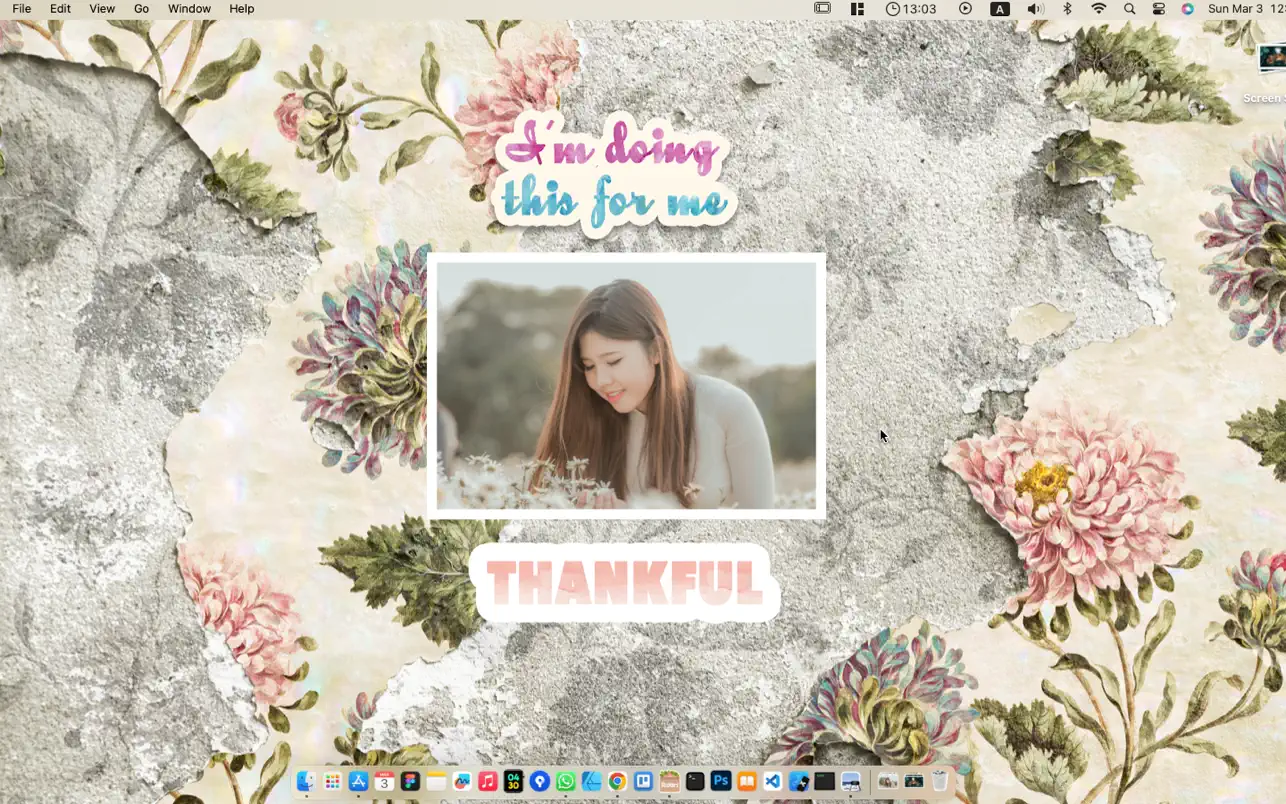The width and height of the screenshot is (1286, 804).
Task: Open Photoshop from the dock
Action: click(720, 782)
